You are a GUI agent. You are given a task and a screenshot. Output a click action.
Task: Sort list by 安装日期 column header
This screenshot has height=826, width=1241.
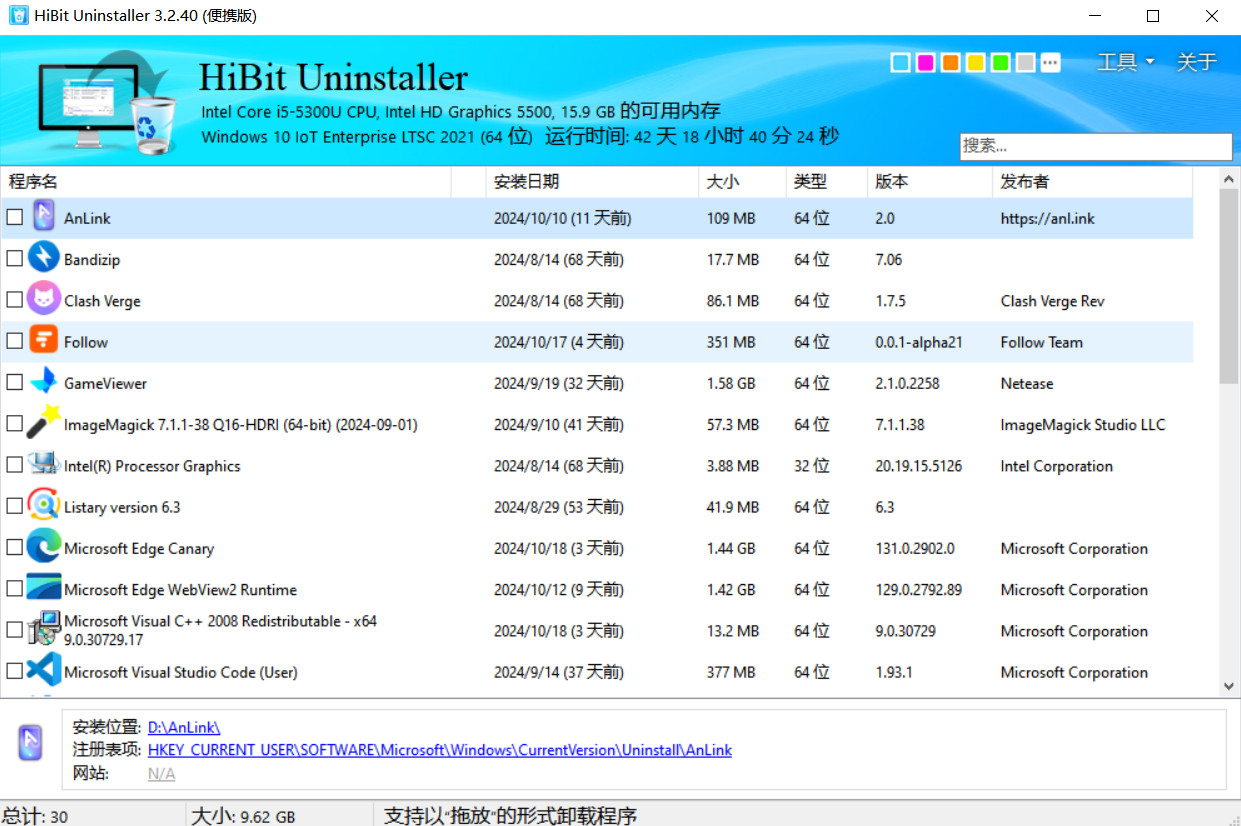[592, 182]
